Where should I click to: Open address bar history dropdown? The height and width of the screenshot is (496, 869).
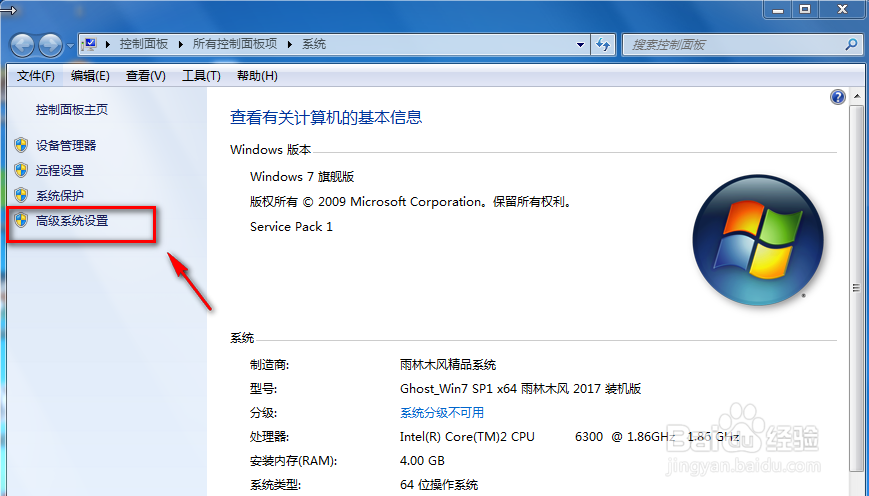[580, 45]
